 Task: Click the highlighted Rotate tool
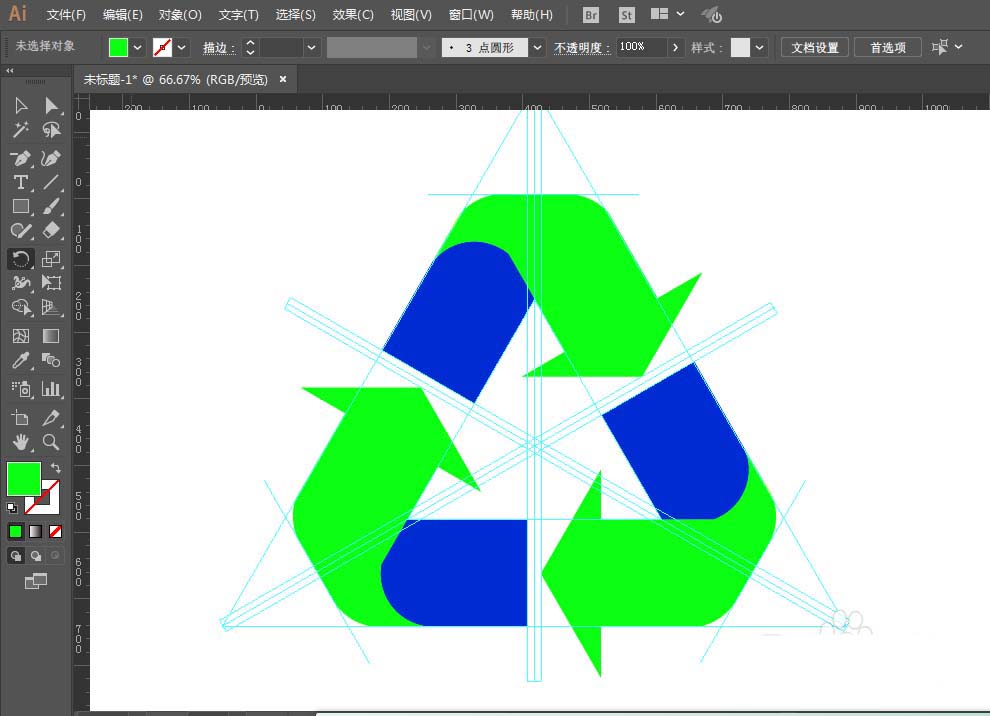(21, 259)
